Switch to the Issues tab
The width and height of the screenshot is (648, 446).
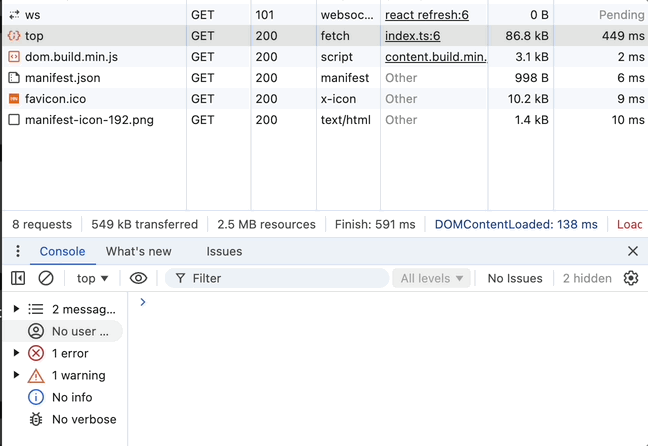pyautogui.click(x=224, y=251)
